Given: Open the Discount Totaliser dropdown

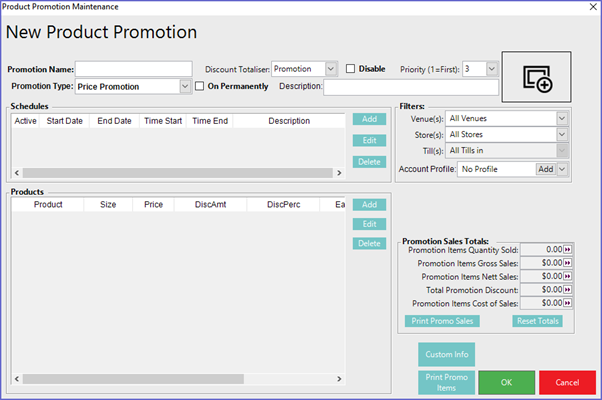Looking at the screenshot, I should click(331, 69).
